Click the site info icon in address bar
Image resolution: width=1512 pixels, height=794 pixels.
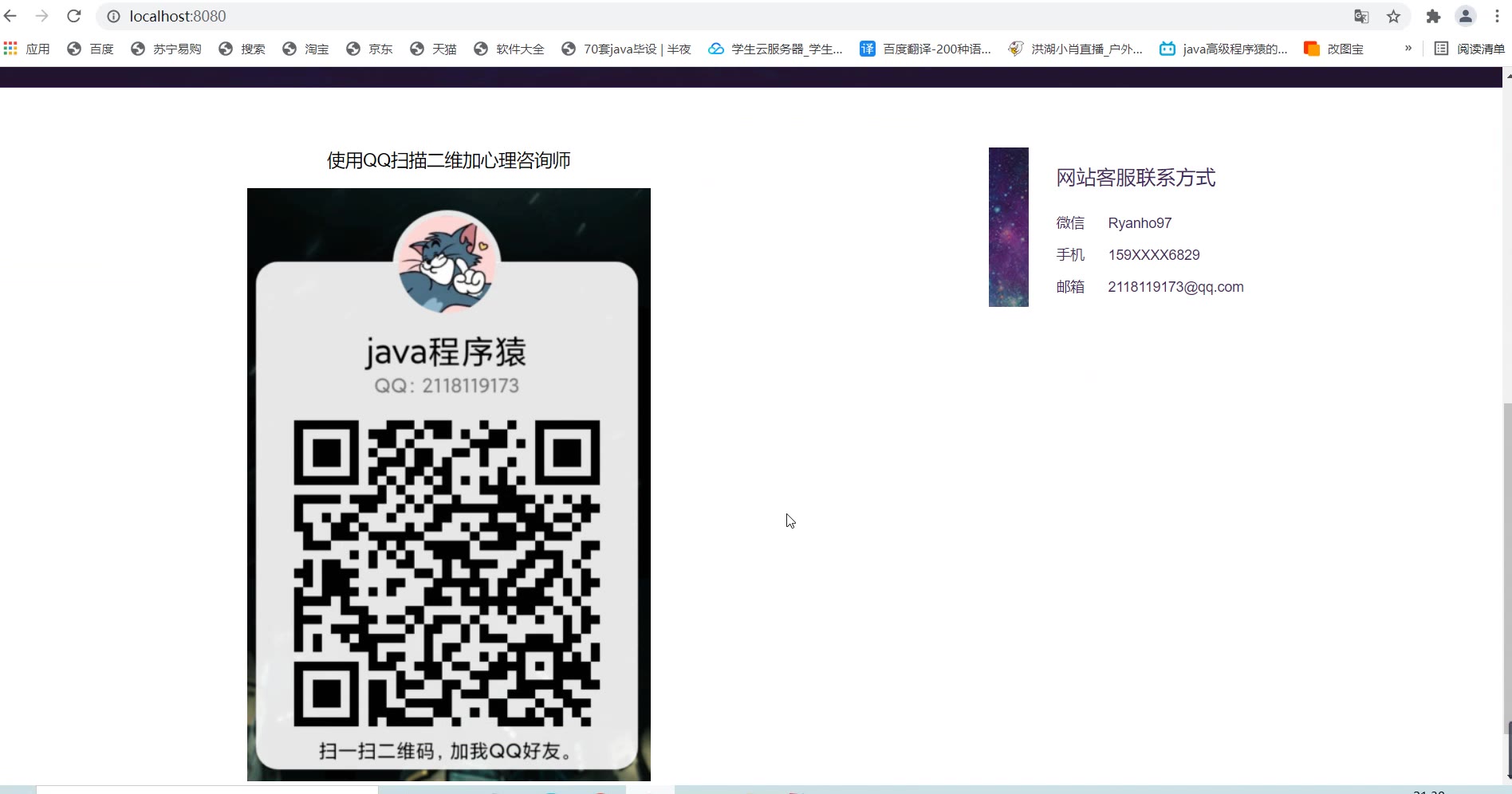(x=114, y=16)
